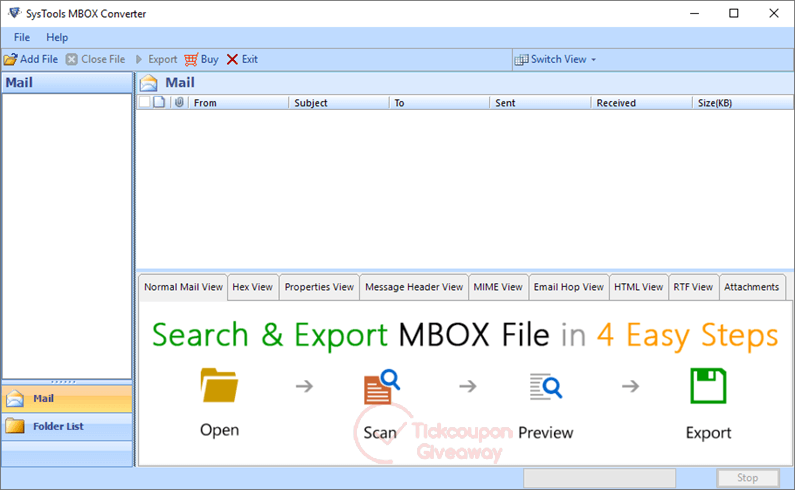Click the Folder List folder icon
This screenshot has height=490, width=795.
click(x=15, y=426)
